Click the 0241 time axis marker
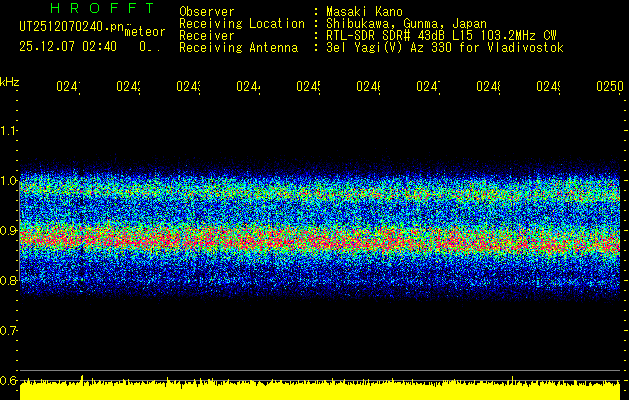This screenshot has width=629, height=400. (x=68, y=87)
